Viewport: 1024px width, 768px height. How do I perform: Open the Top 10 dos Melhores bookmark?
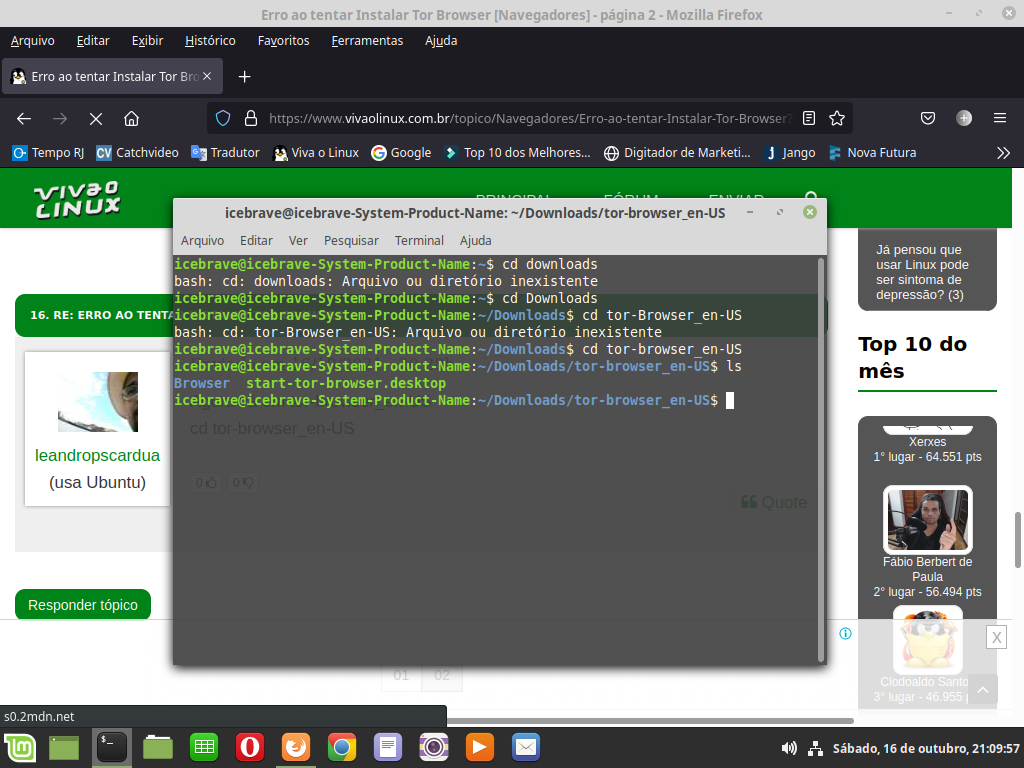517,153
